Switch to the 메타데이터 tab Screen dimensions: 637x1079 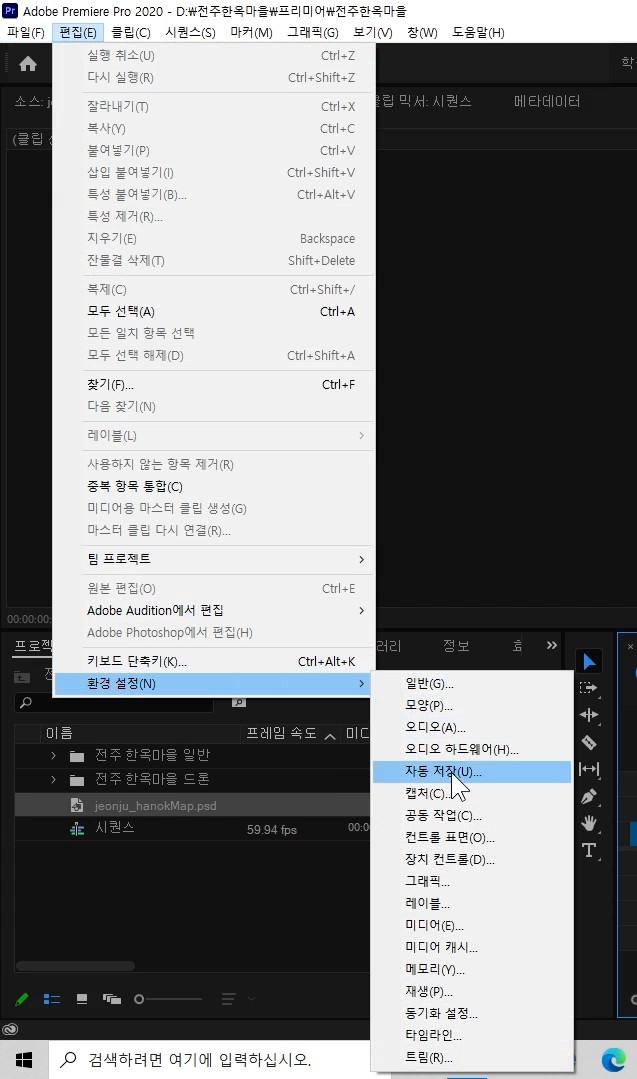547,101
